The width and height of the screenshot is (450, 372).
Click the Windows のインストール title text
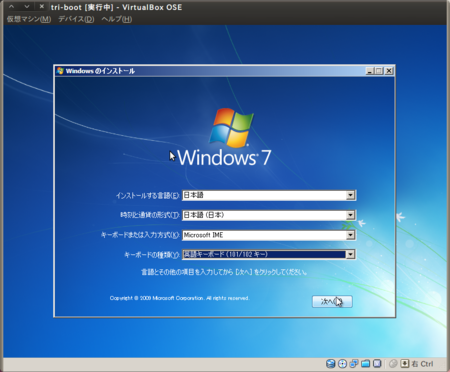click(x=100, y=71)
